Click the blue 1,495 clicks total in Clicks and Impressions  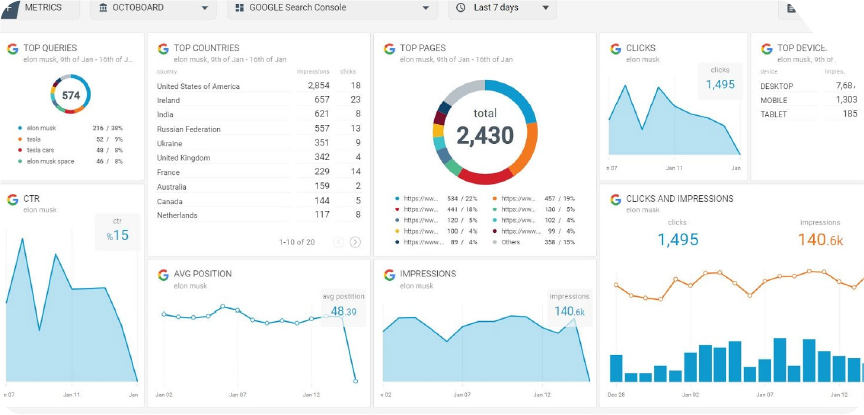tap(677, 239)
